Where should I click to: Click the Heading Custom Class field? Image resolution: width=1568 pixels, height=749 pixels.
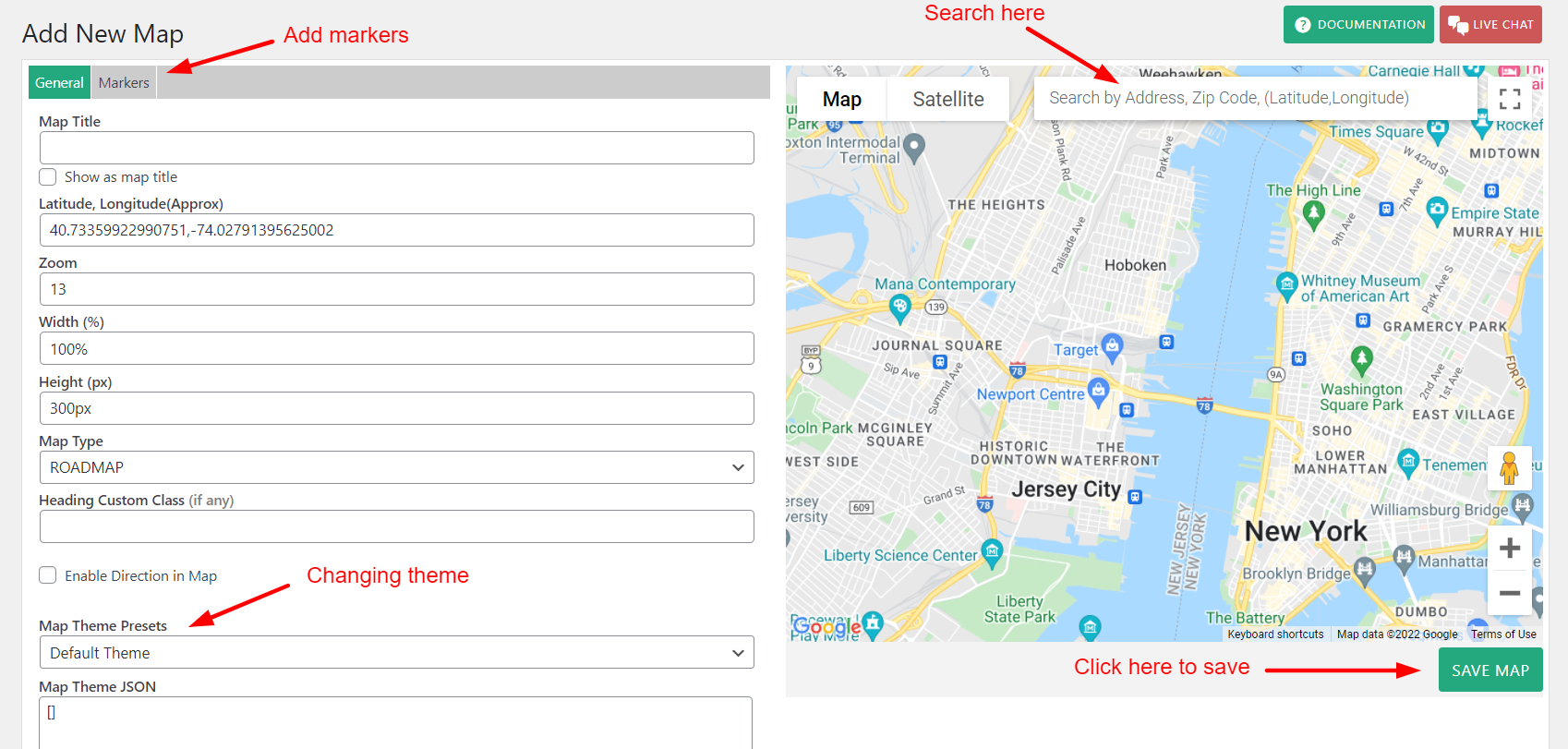pyautogui.click(x=396, y=526)
